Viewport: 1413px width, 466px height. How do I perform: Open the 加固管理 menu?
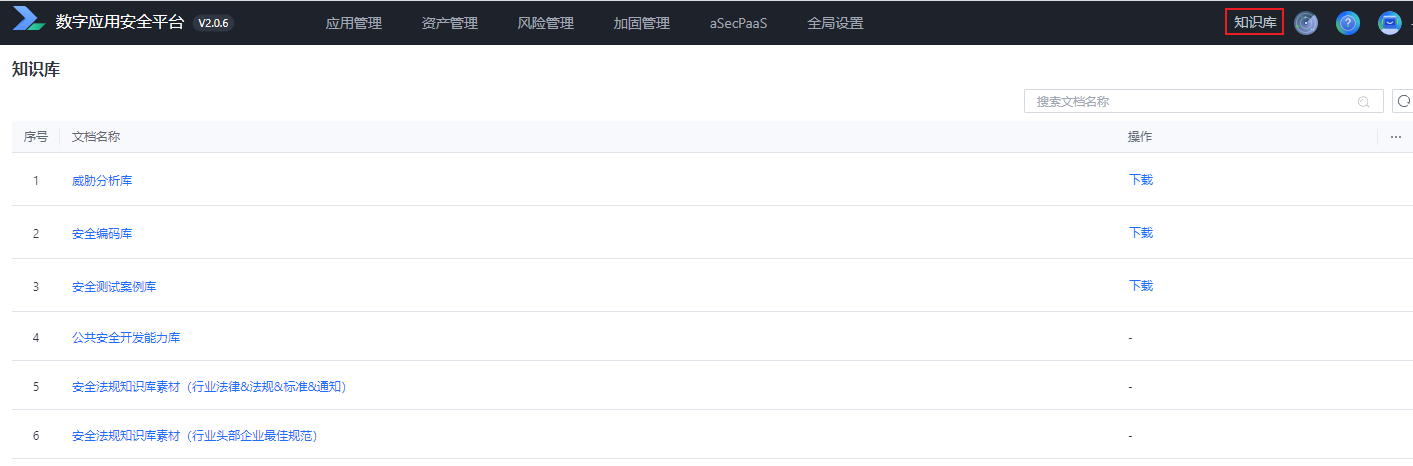coord(642,23)
